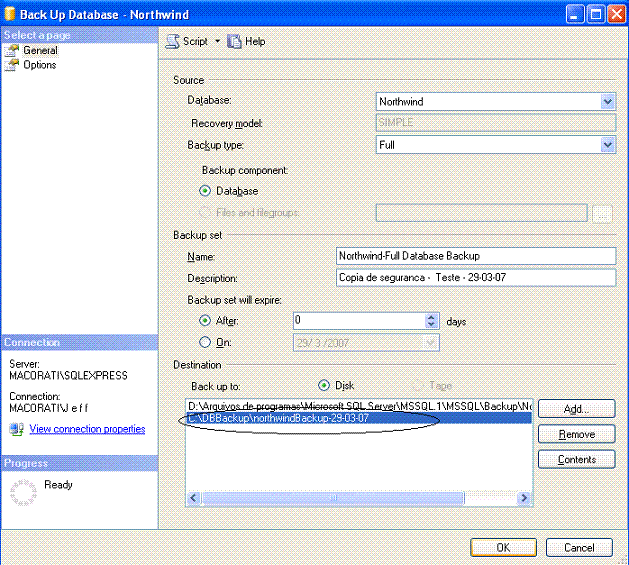Close the Back Up Database window
The image size is (629, 565).
coord(617,14)
